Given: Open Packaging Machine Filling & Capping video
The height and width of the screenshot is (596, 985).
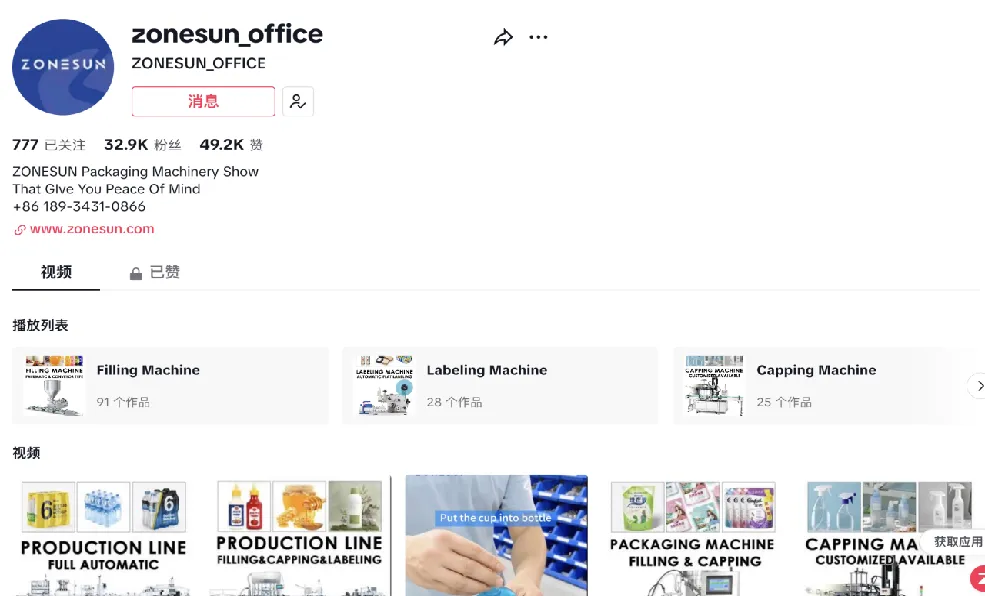Looking at the screenshot, I should pos(693,536).
